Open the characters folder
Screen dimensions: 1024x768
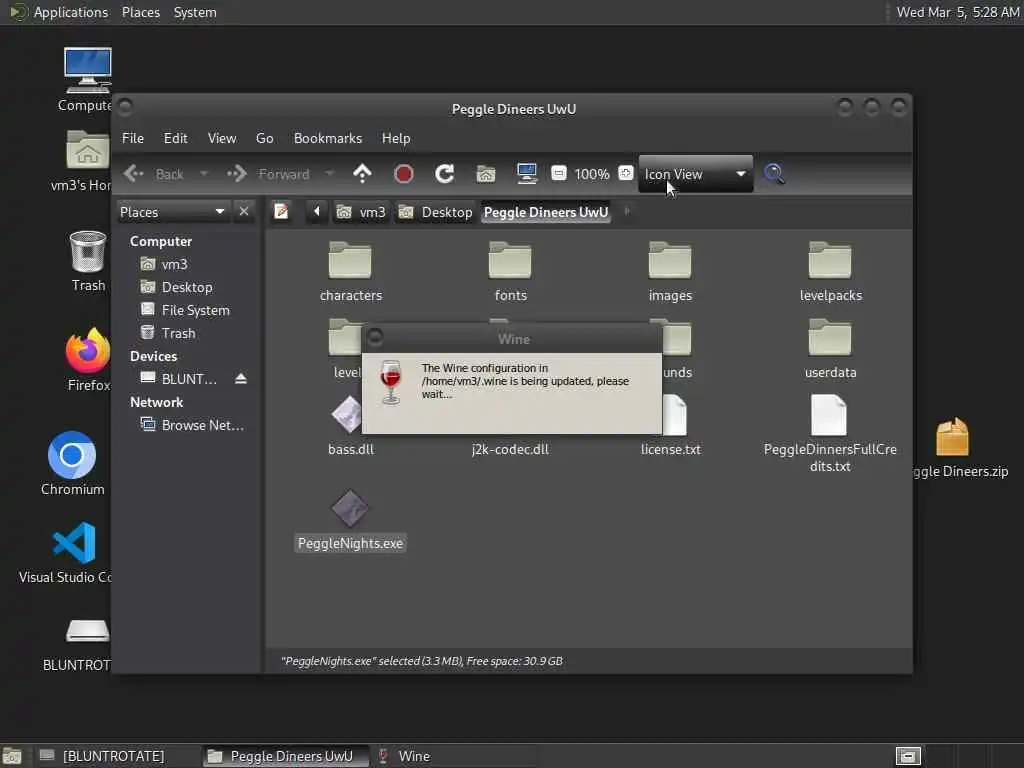click(x=351, y=272)
